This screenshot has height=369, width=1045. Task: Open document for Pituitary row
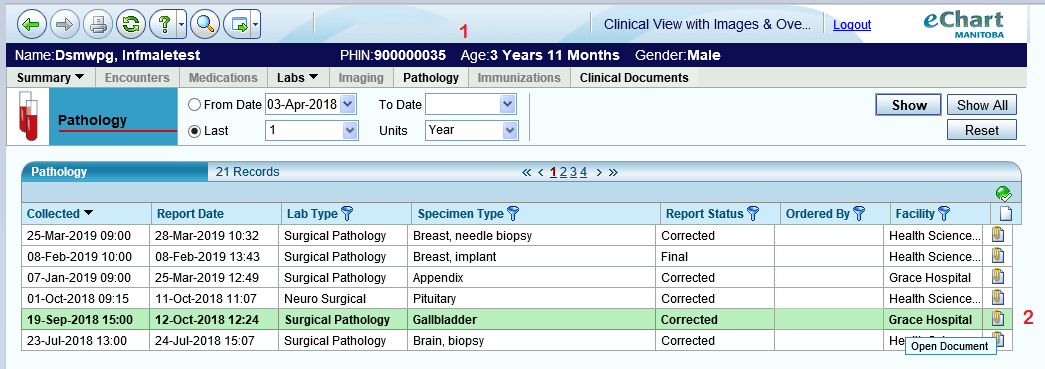997,298
